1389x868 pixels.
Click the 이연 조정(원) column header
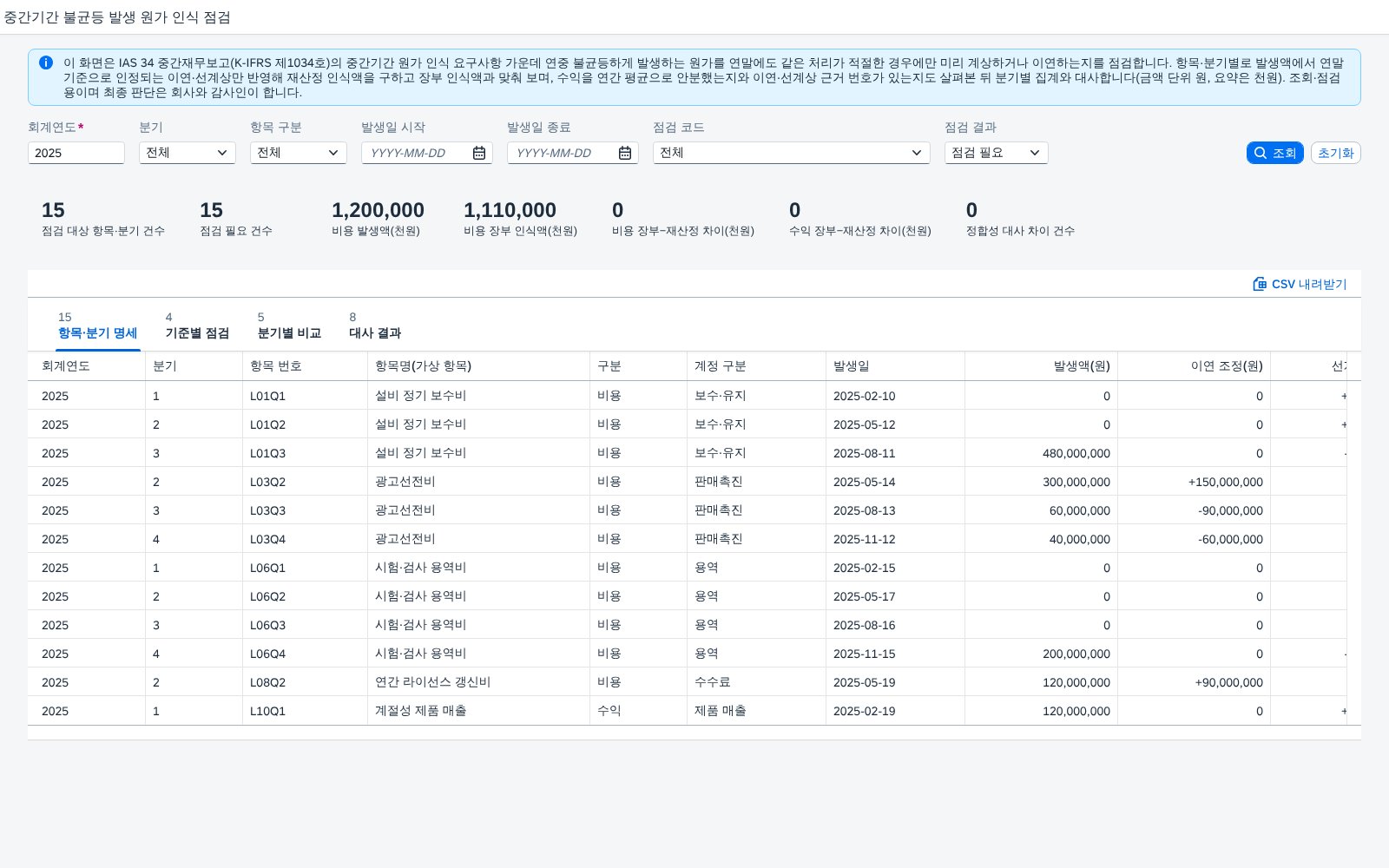pos(1195,366)
